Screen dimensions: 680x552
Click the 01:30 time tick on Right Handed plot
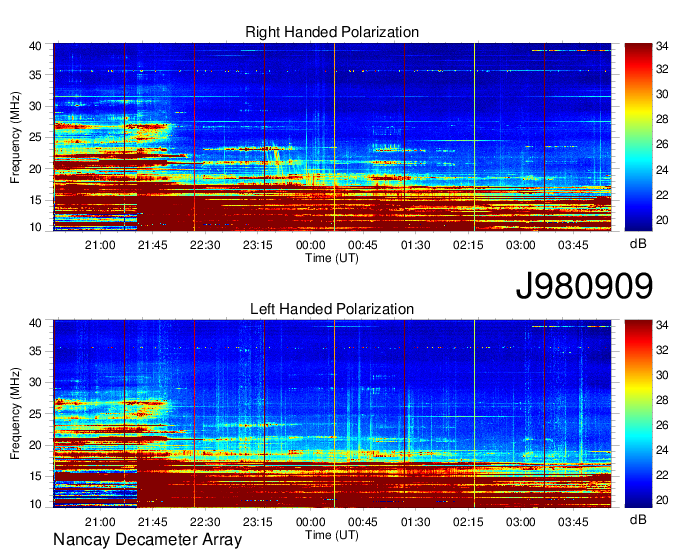coord(415,245)
